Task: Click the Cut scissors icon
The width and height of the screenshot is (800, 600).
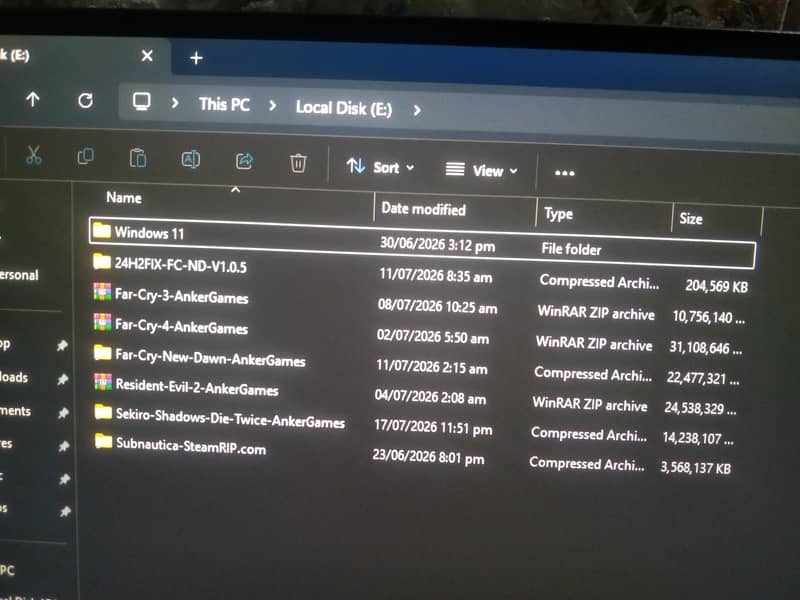Action: click(x=33, y=155)
